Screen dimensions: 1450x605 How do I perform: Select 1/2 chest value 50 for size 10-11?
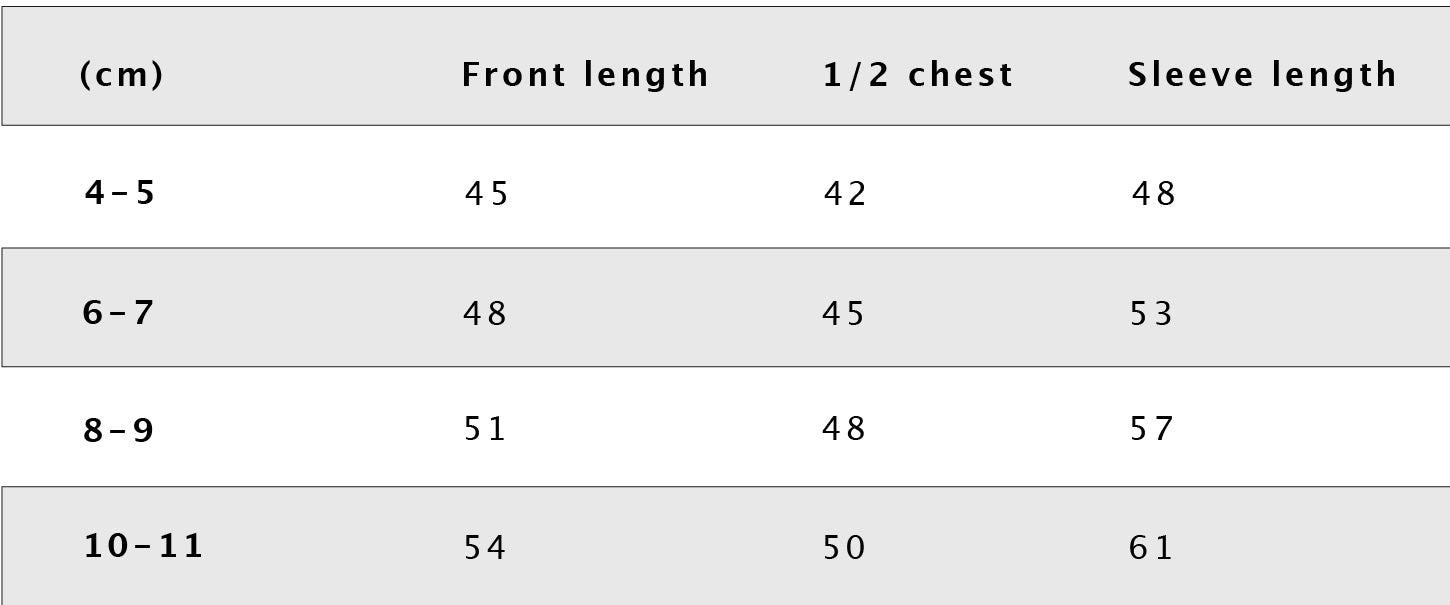pyautogui.click(x=844, y=547)
